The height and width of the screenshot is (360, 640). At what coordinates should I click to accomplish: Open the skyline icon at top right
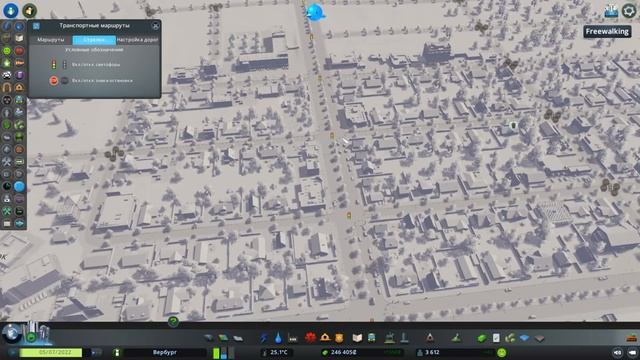point(611,11)
